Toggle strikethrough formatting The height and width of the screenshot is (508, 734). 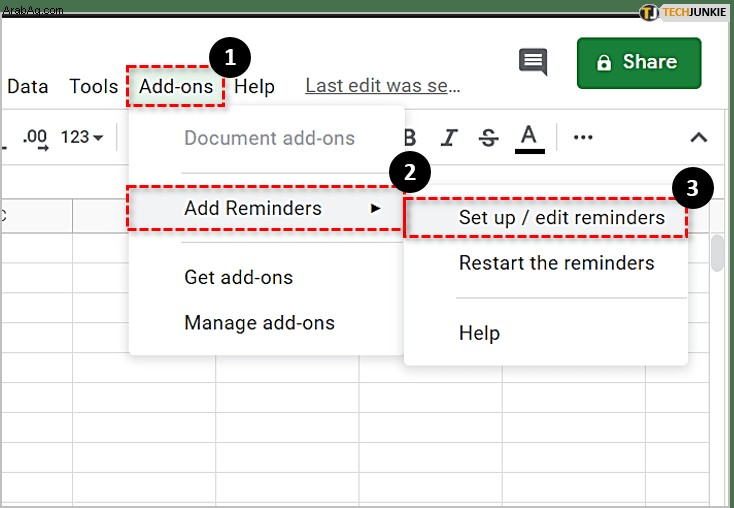488,138
